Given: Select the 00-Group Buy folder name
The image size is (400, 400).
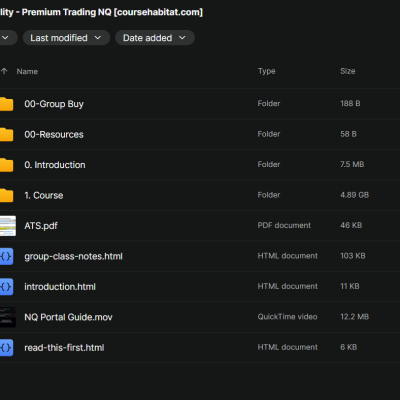Looking at the screenshot, I should pos(54,104).
